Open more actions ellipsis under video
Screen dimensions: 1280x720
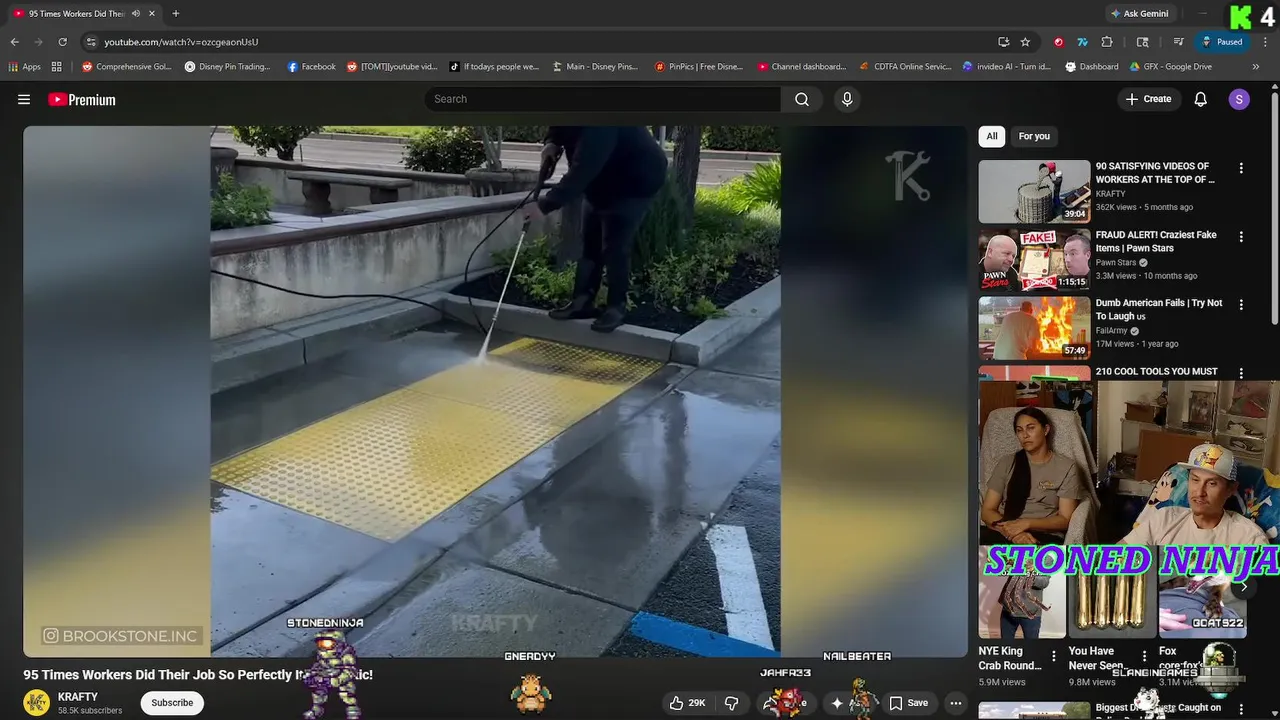956,703
